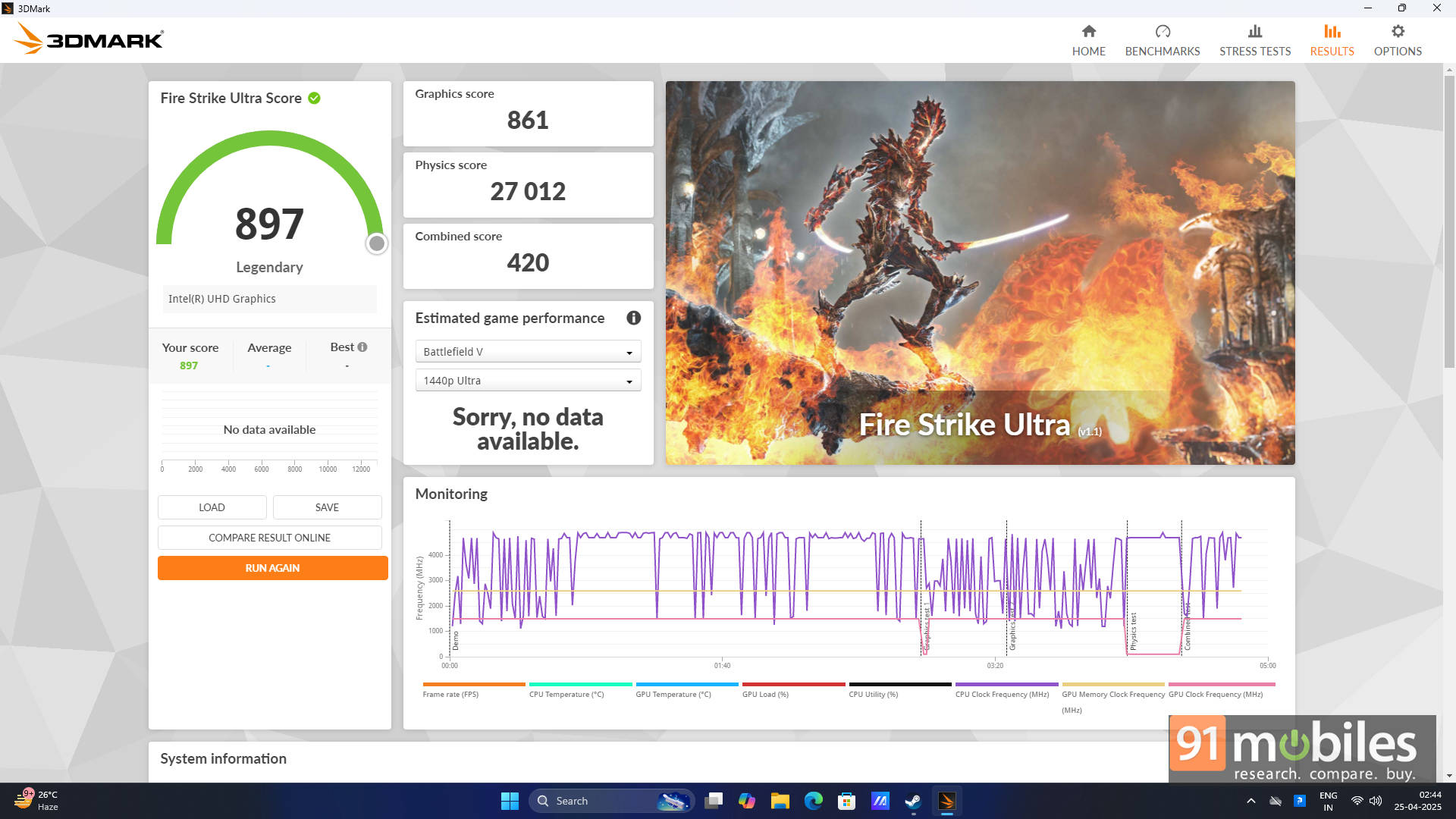Open the weather widget showing 26°C Haze
The image size is (1456, 819).
(x=36, y=800)
